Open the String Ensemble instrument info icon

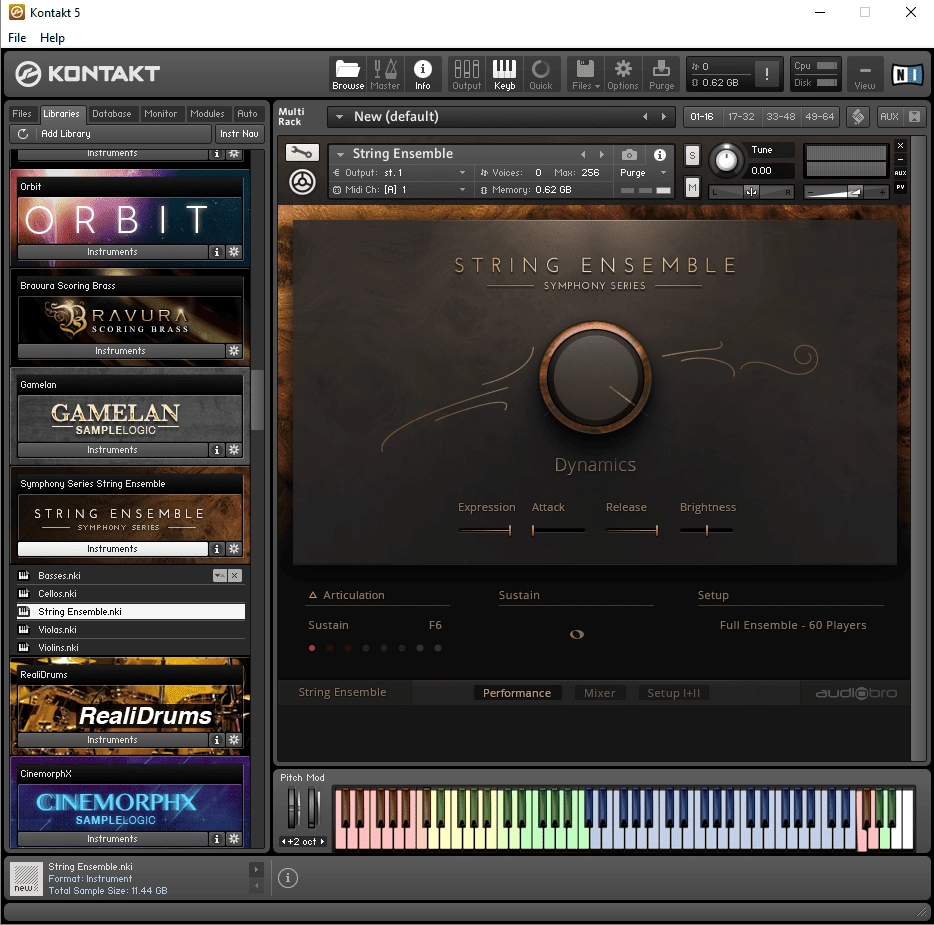[x=659, y=155]
